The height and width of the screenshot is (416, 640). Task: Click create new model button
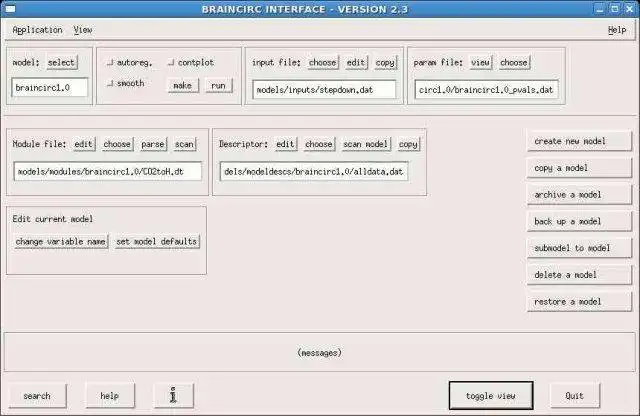click(579, 141)
